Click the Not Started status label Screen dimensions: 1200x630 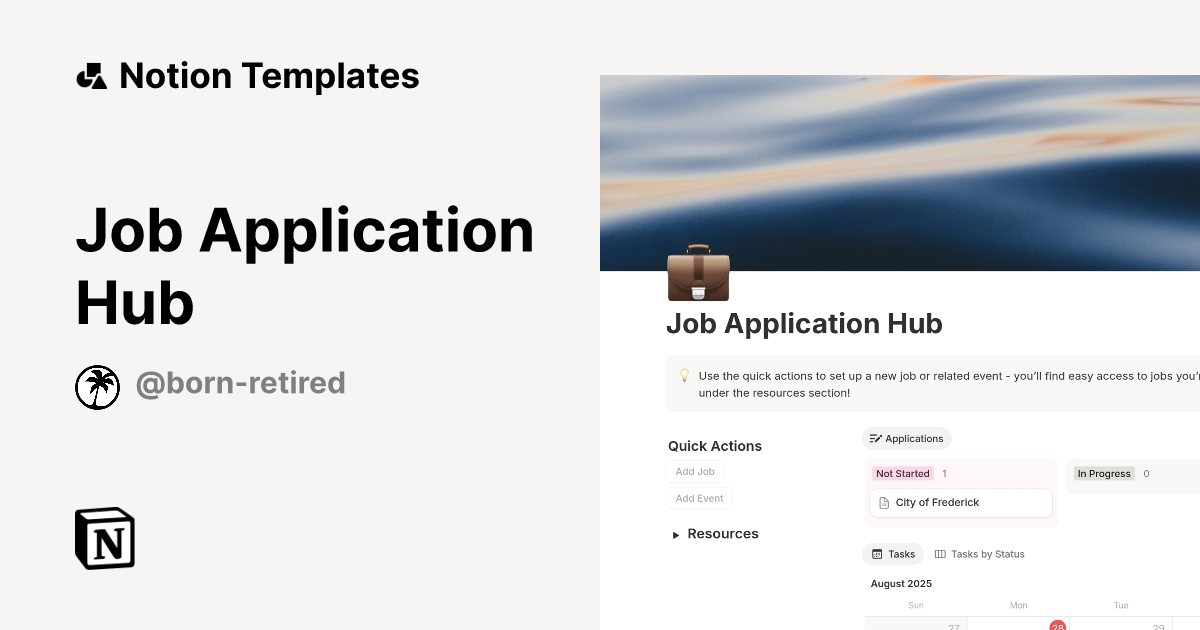tap(902, 473)
